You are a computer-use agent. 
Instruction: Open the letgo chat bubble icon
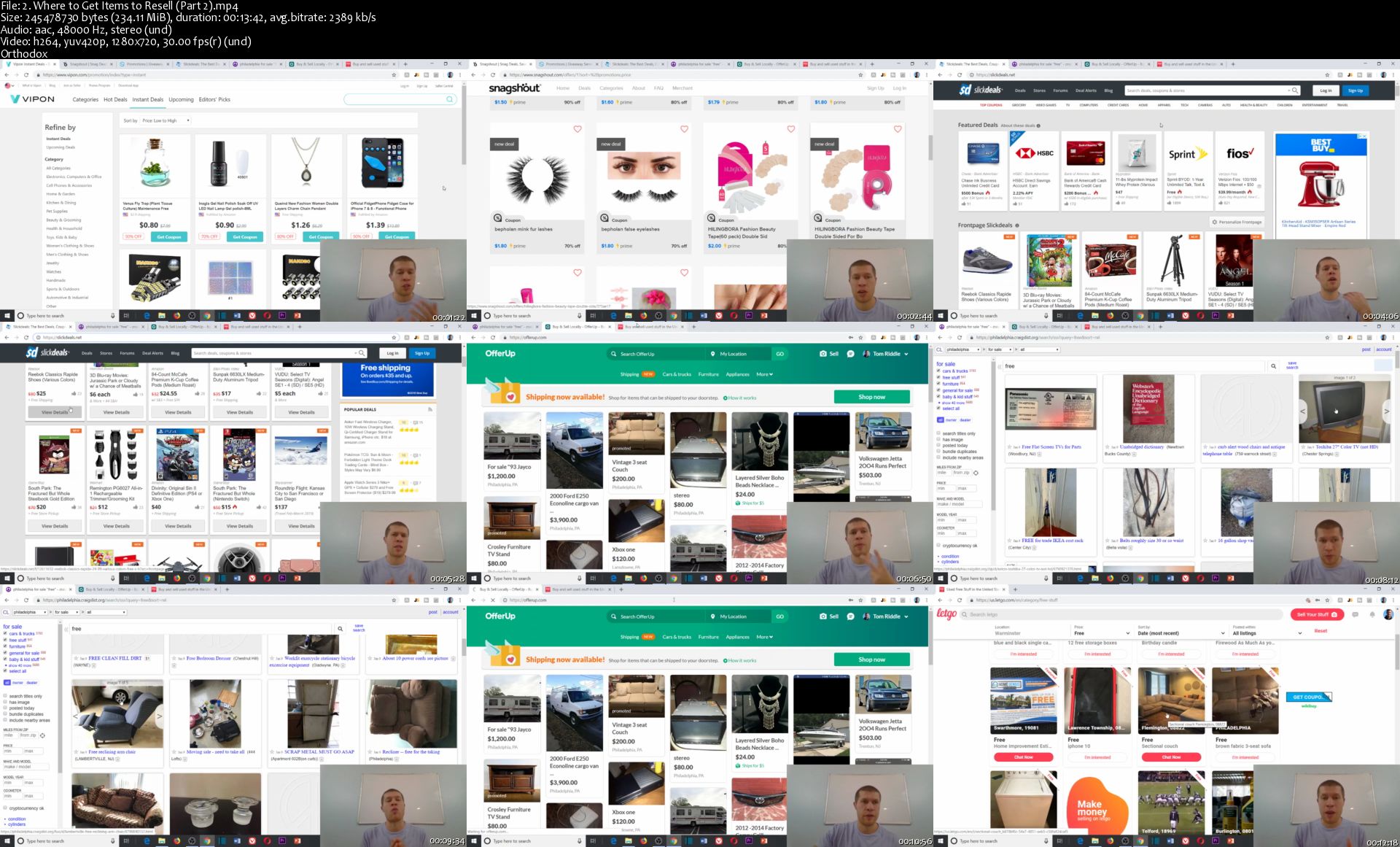click(1356, 614)
